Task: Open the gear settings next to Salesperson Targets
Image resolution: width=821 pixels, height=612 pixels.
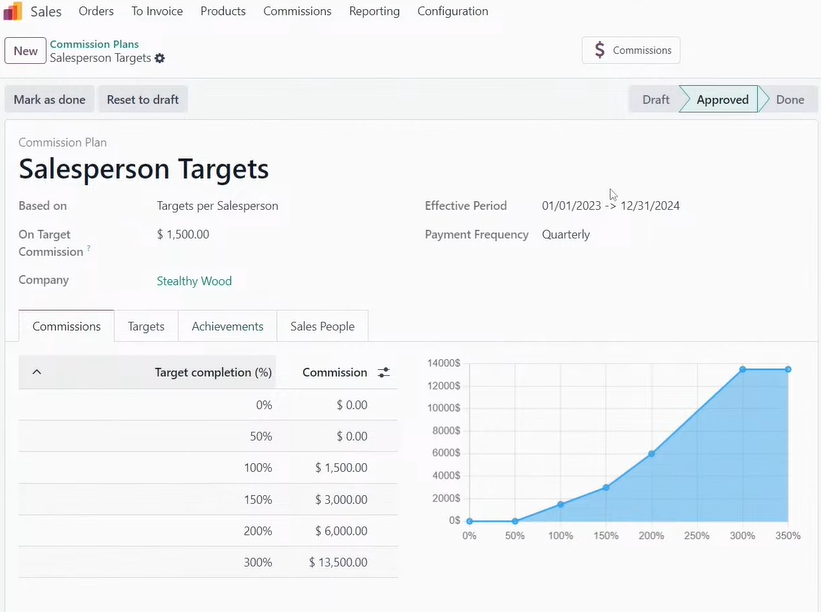Action: [x=160, y=59]
